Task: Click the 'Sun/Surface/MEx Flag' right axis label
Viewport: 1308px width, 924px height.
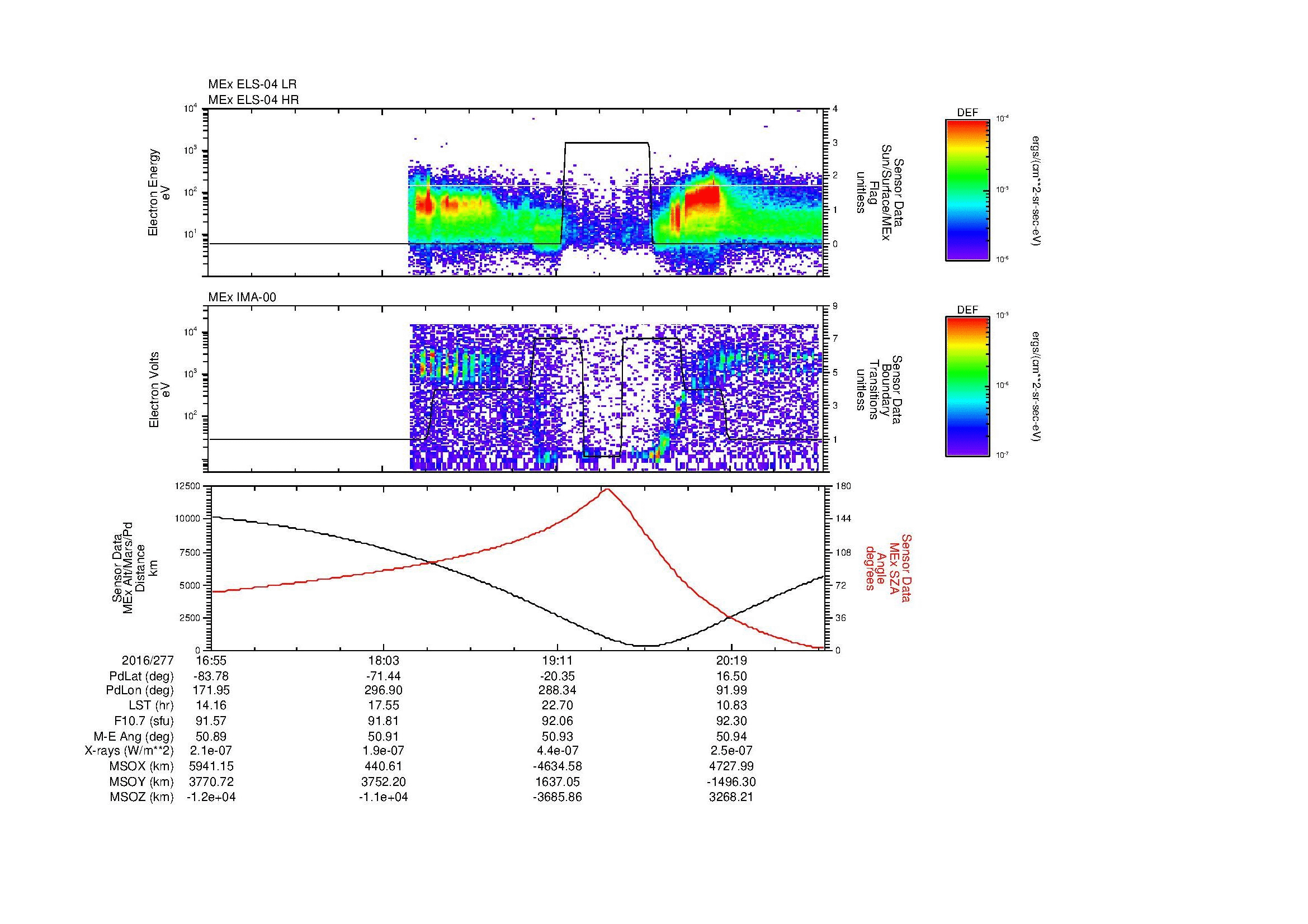Action: (x=879, y=192)
